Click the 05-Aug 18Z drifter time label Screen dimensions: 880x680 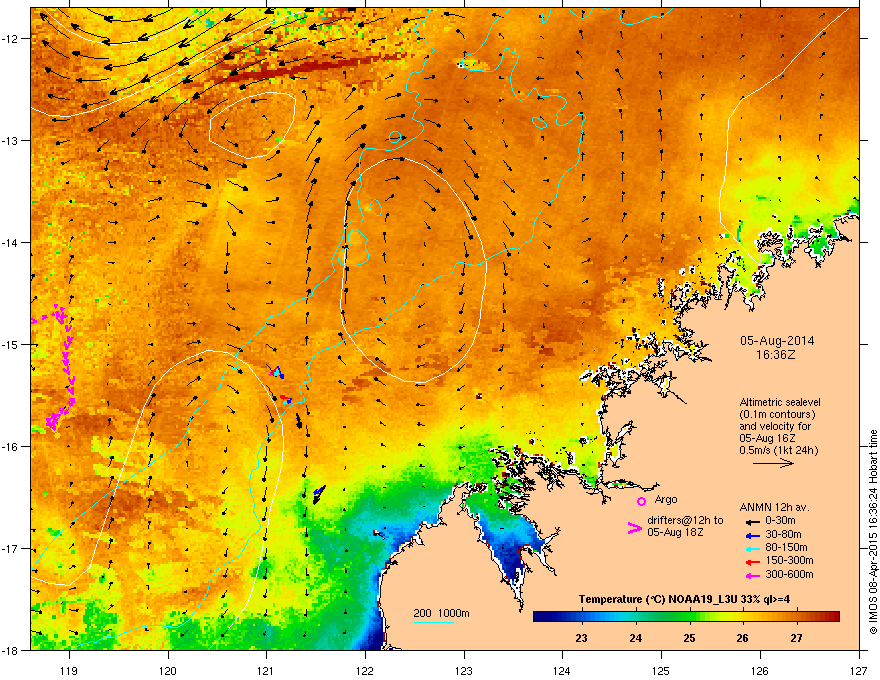click(675, 532)
